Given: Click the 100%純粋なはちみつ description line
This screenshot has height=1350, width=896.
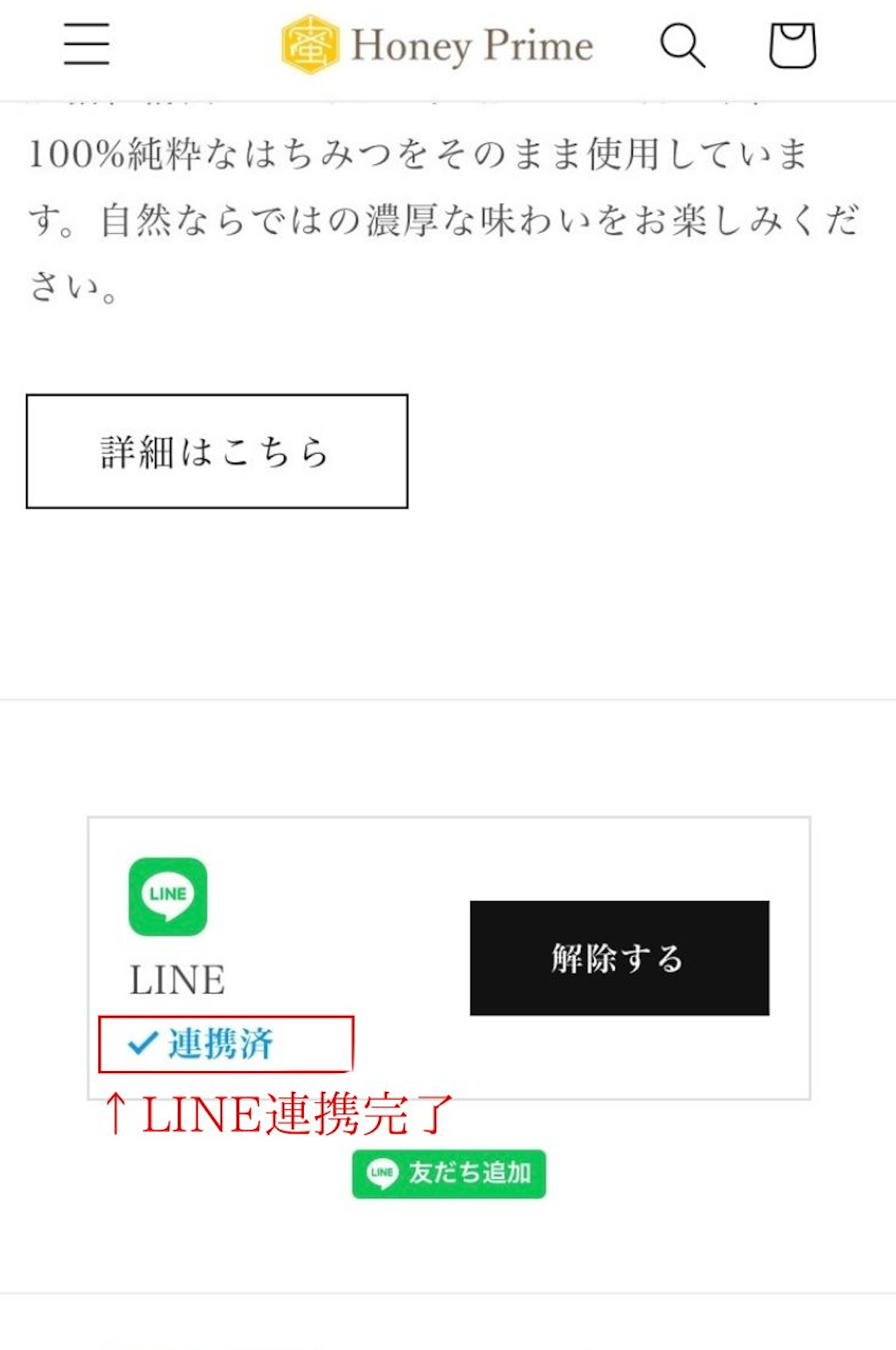Looking at the screenshot, I should click(x=418, y=155).
